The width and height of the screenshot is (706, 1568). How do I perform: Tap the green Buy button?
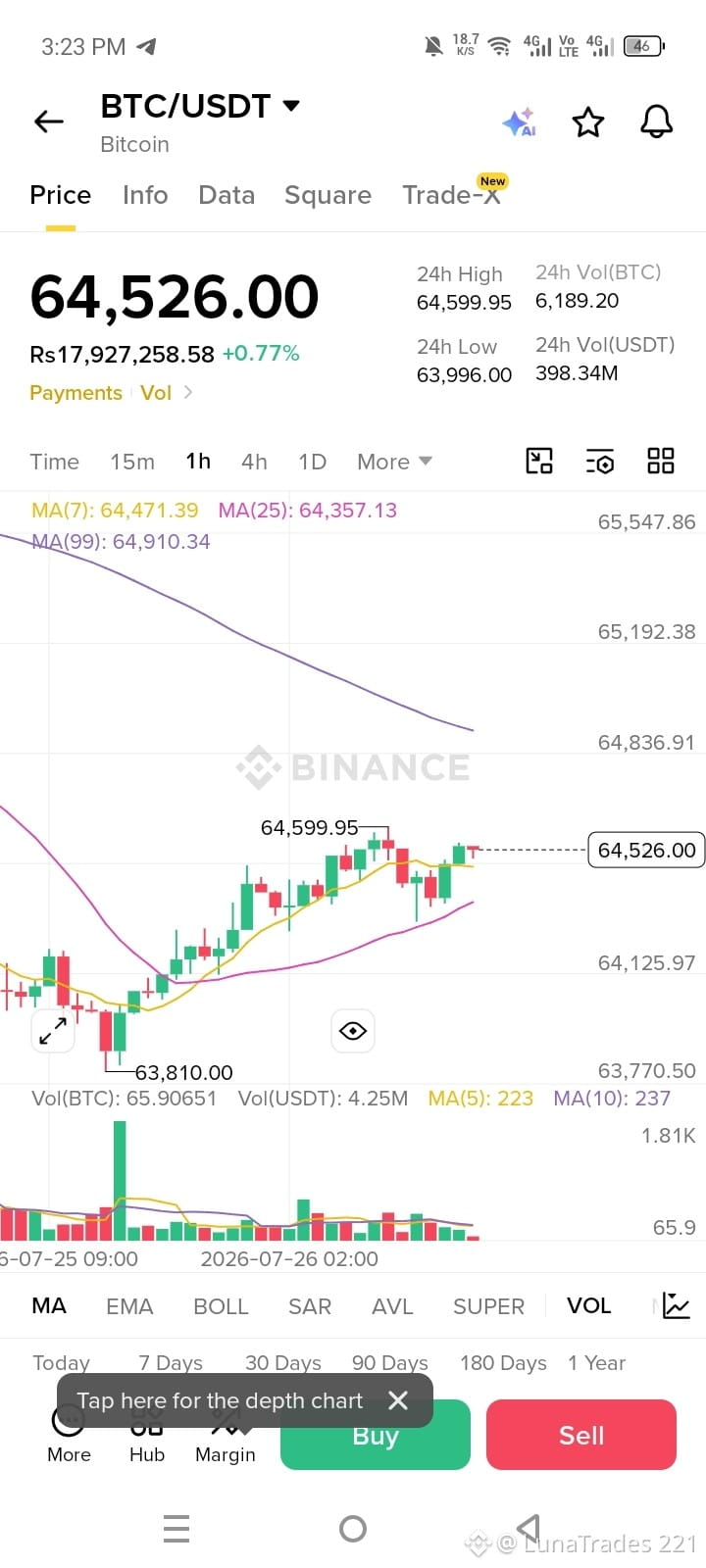(x=376, y=1435)
